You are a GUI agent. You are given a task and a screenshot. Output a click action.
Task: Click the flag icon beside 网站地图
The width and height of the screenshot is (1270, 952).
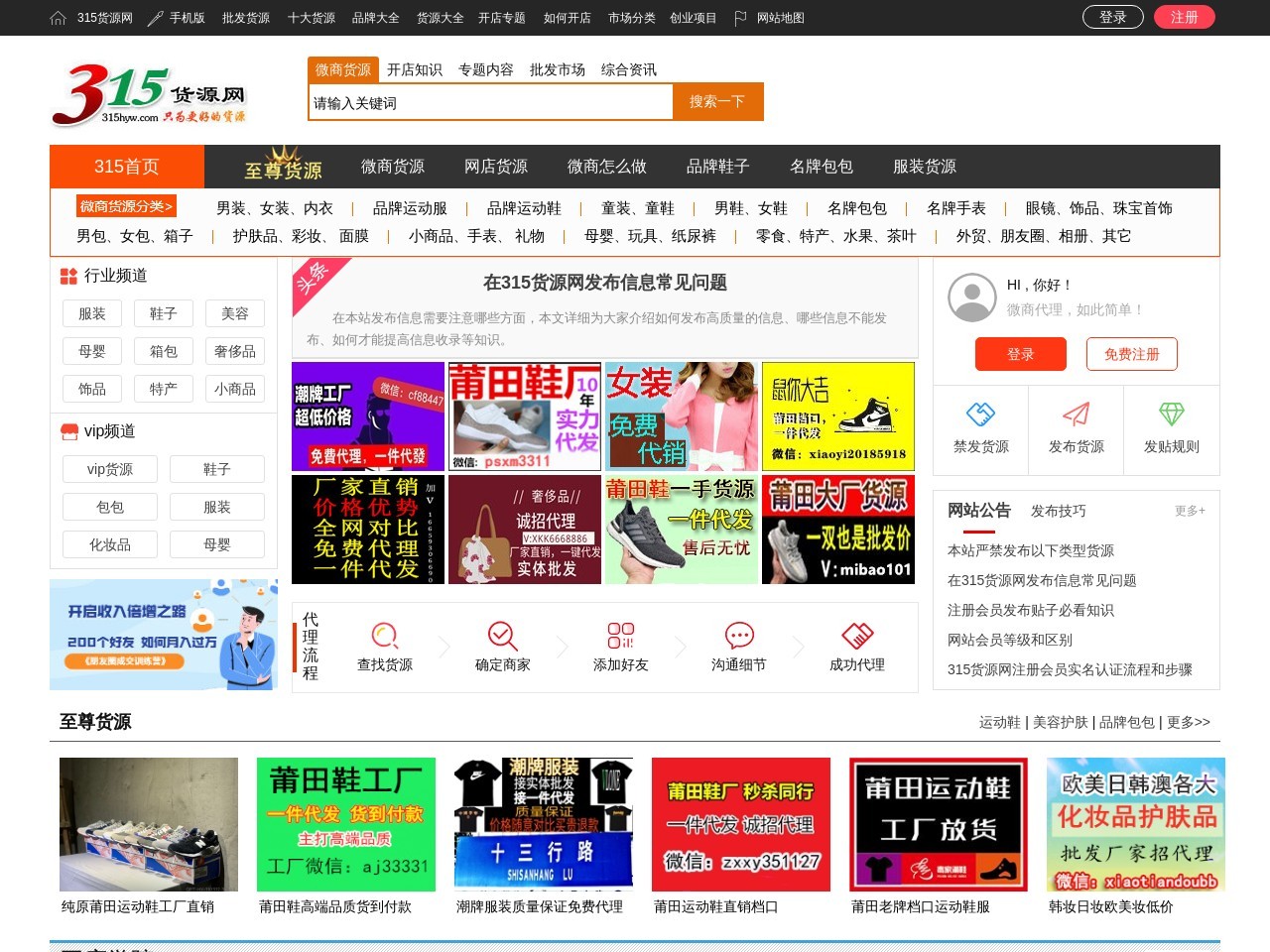tap(740, 18)
